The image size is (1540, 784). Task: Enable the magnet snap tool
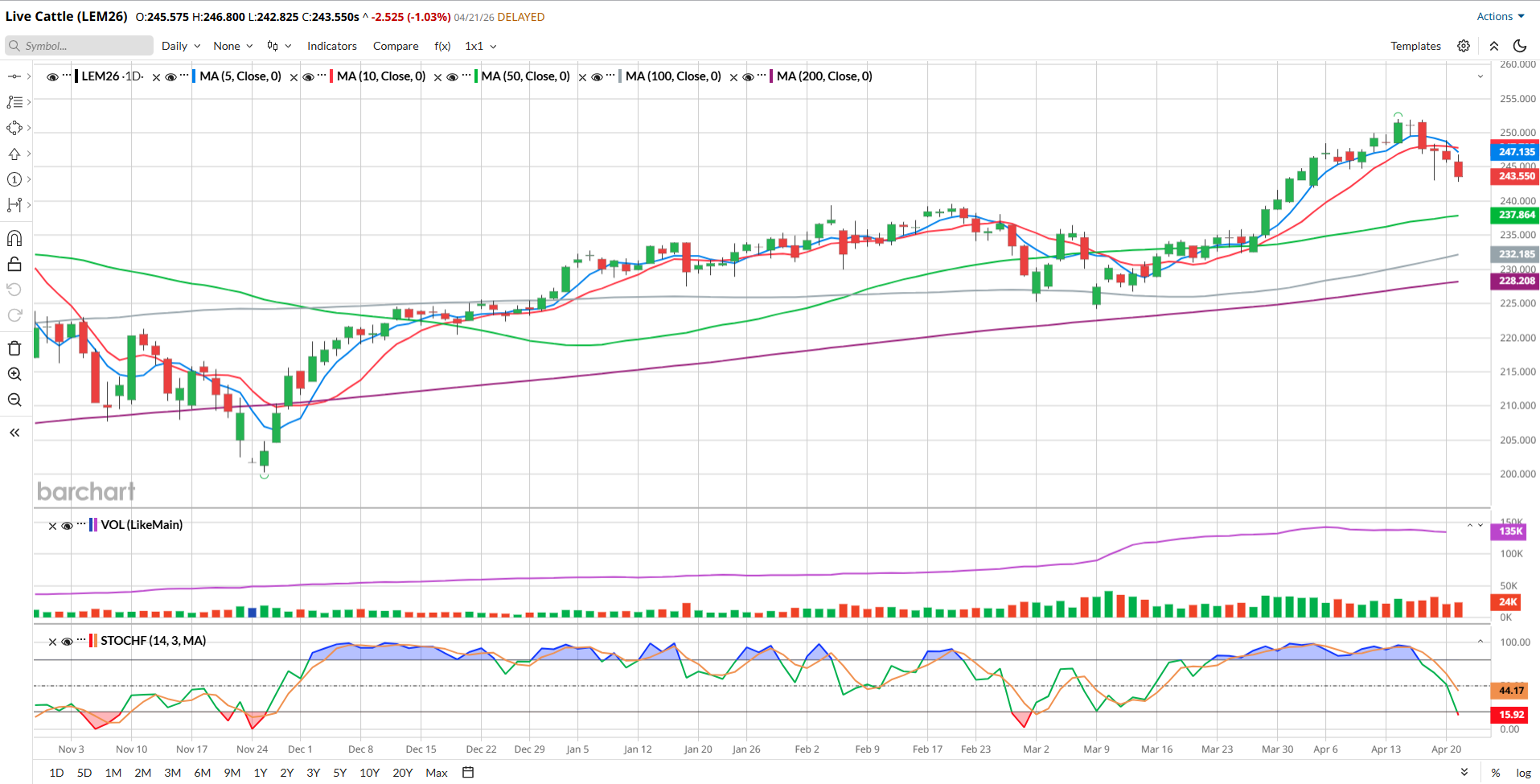coord(14,238)
